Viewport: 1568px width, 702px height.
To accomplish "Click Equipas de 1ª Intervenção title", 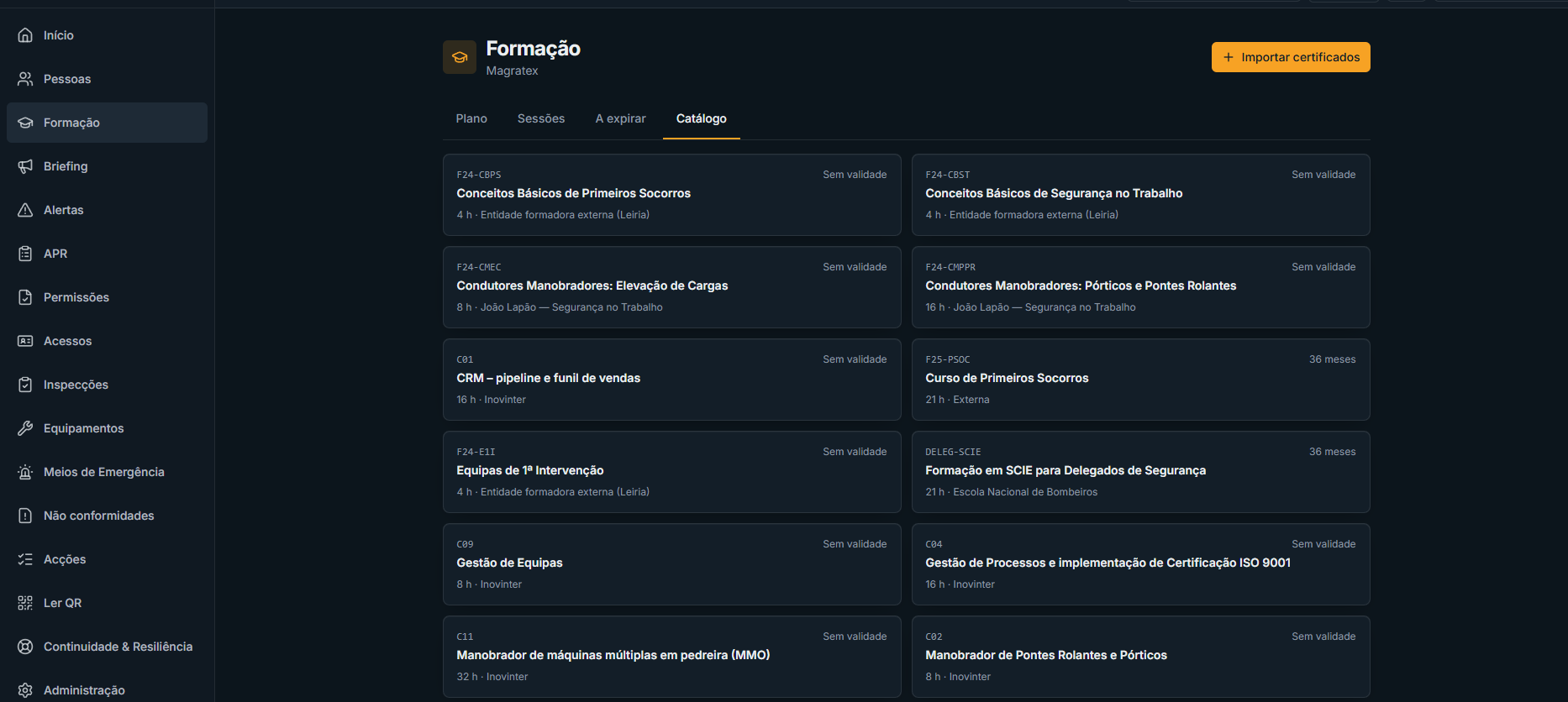I will [x=530, y=470].
